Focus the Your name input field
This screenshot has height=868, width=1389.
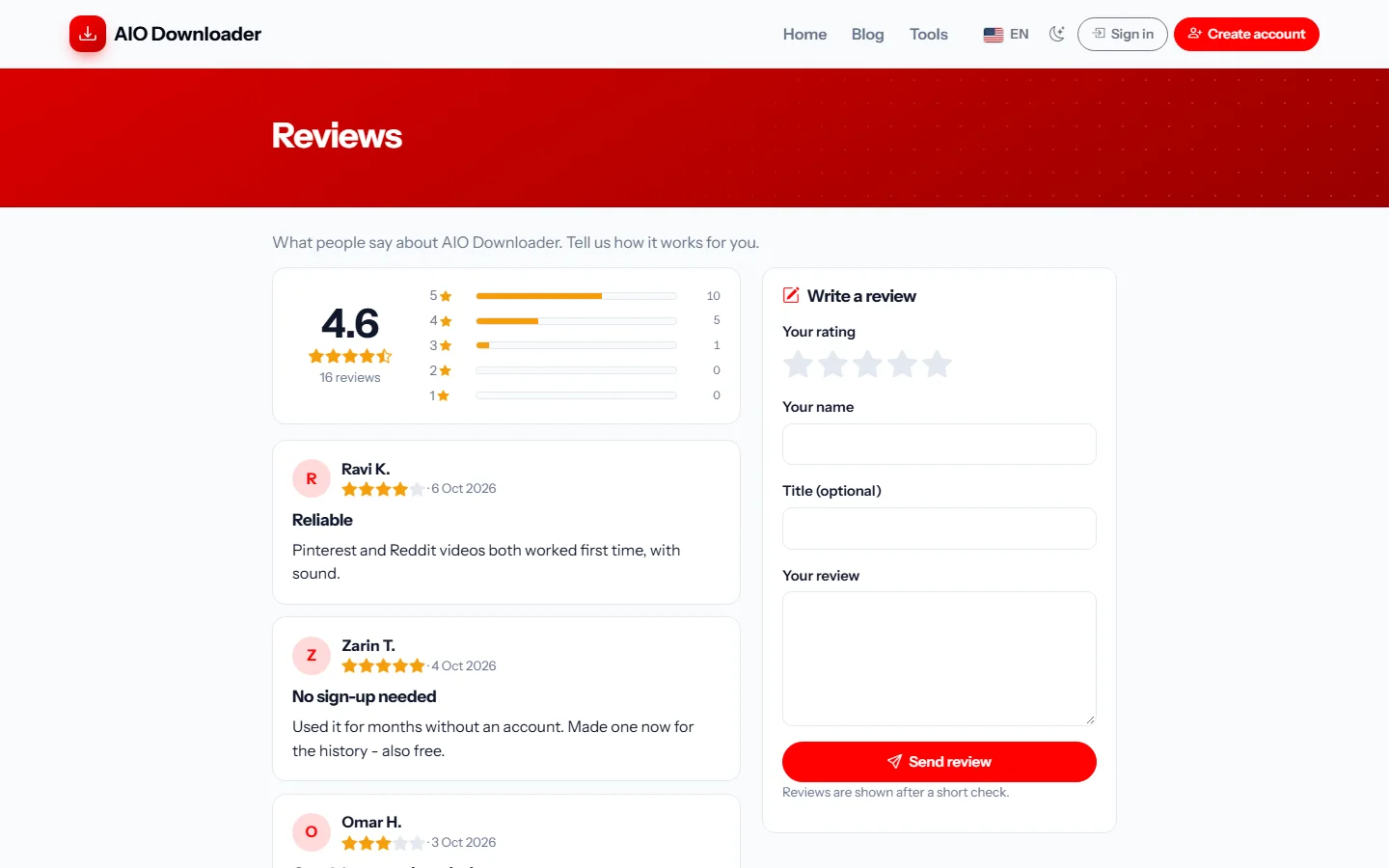(940, 444)
